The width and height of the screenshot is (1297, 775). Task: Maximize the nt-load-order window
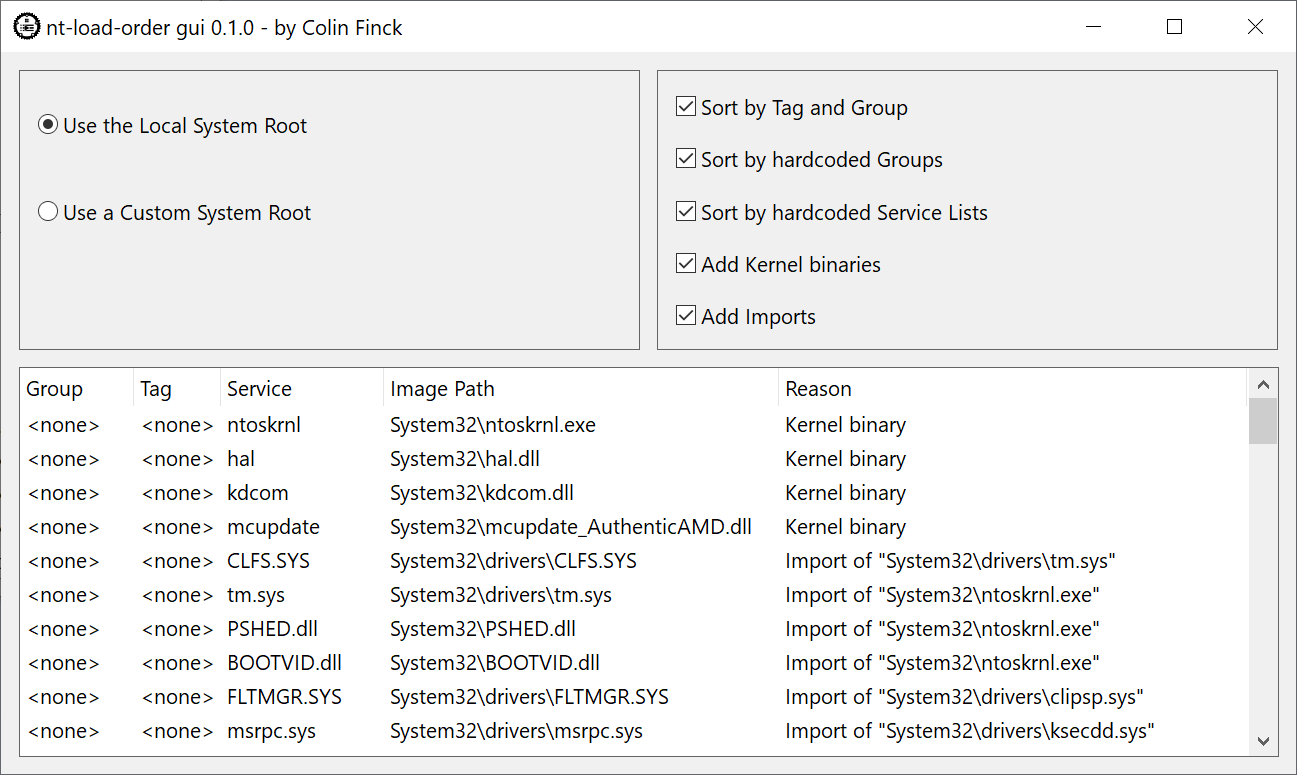[1174, 27]
